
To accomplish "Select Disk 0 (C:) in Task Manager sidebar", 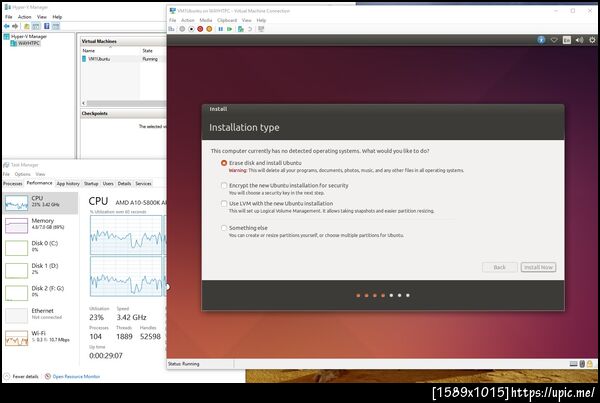I will tap(40, 248).
